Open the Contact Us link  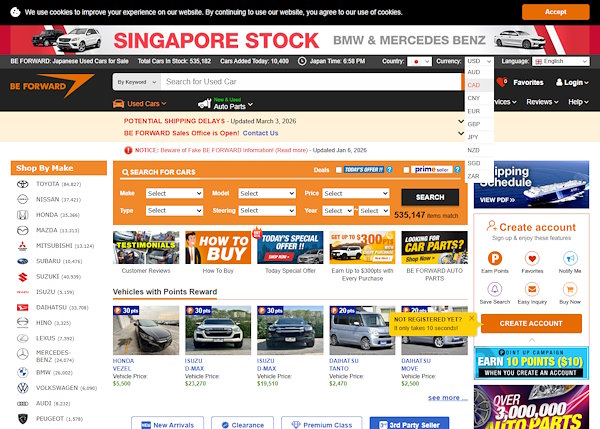pos(260,133)
